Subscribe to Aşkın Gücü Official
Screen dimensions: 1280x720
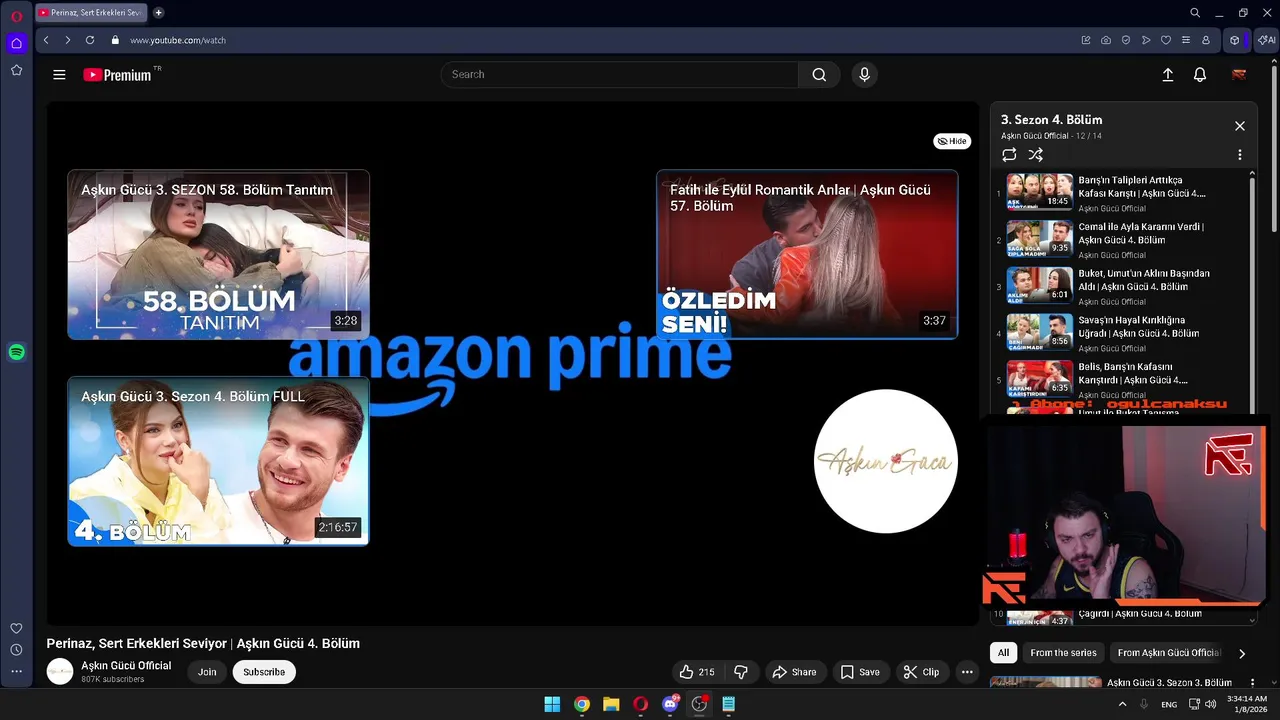point(264,672)
